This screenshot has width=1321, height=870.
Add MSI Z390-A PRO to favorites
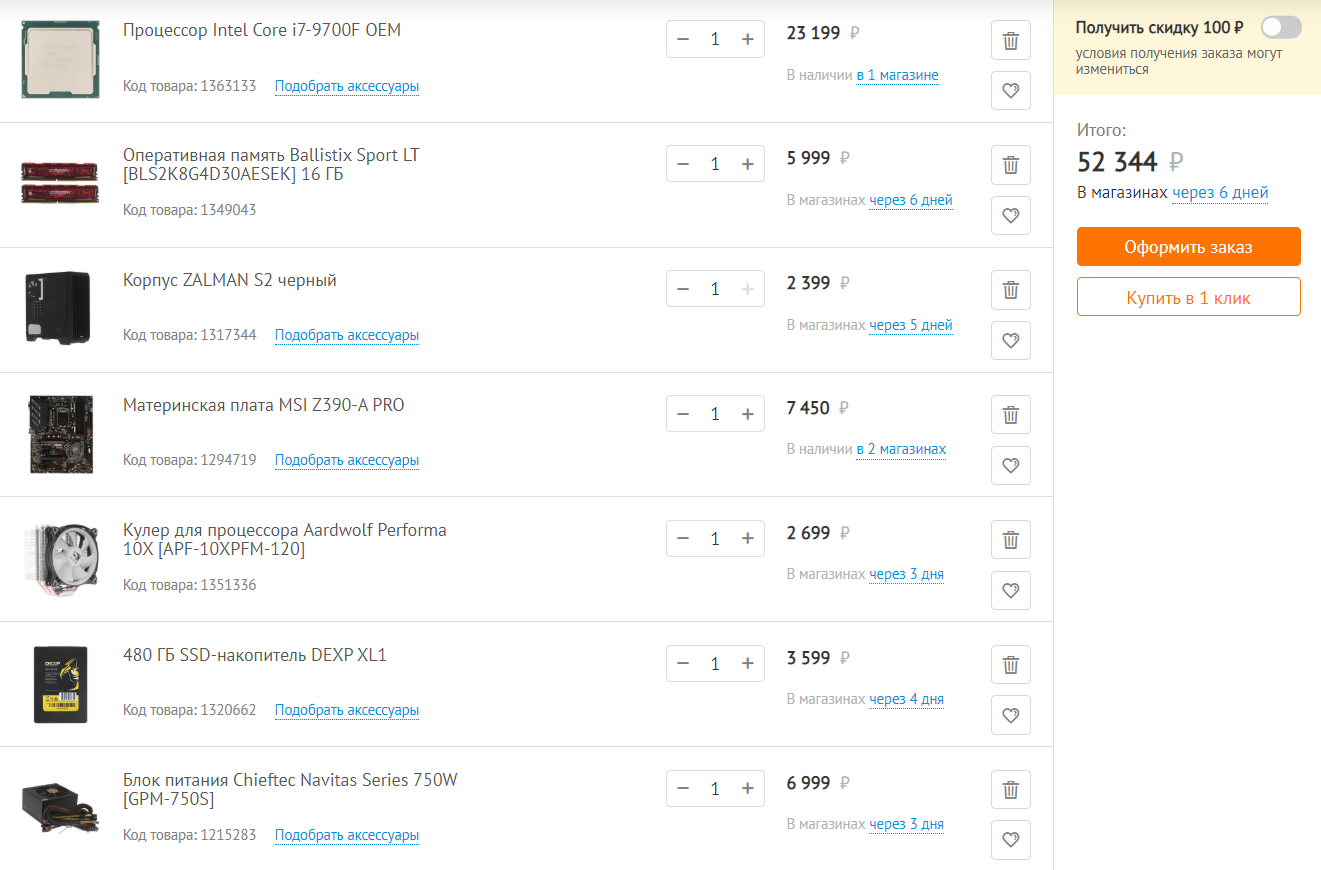point(1010,465)
